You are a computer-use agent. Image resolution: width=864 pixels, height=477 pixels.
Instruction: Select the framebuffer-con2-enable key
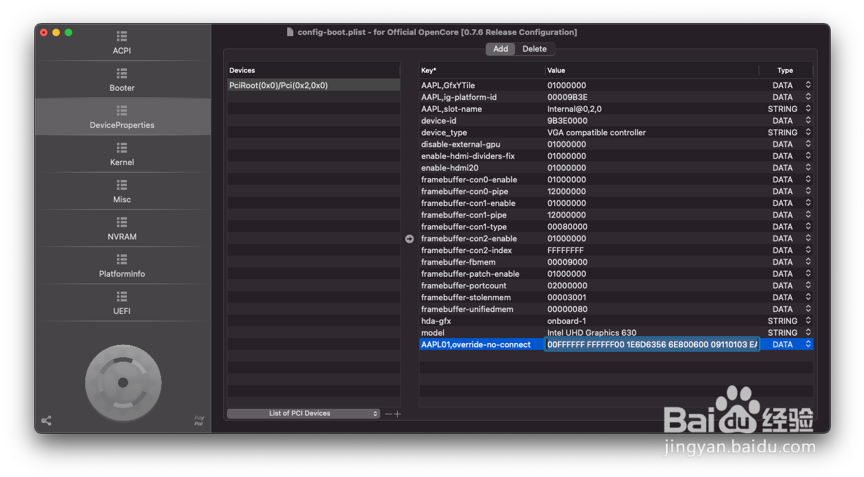[x=469, y=238]
